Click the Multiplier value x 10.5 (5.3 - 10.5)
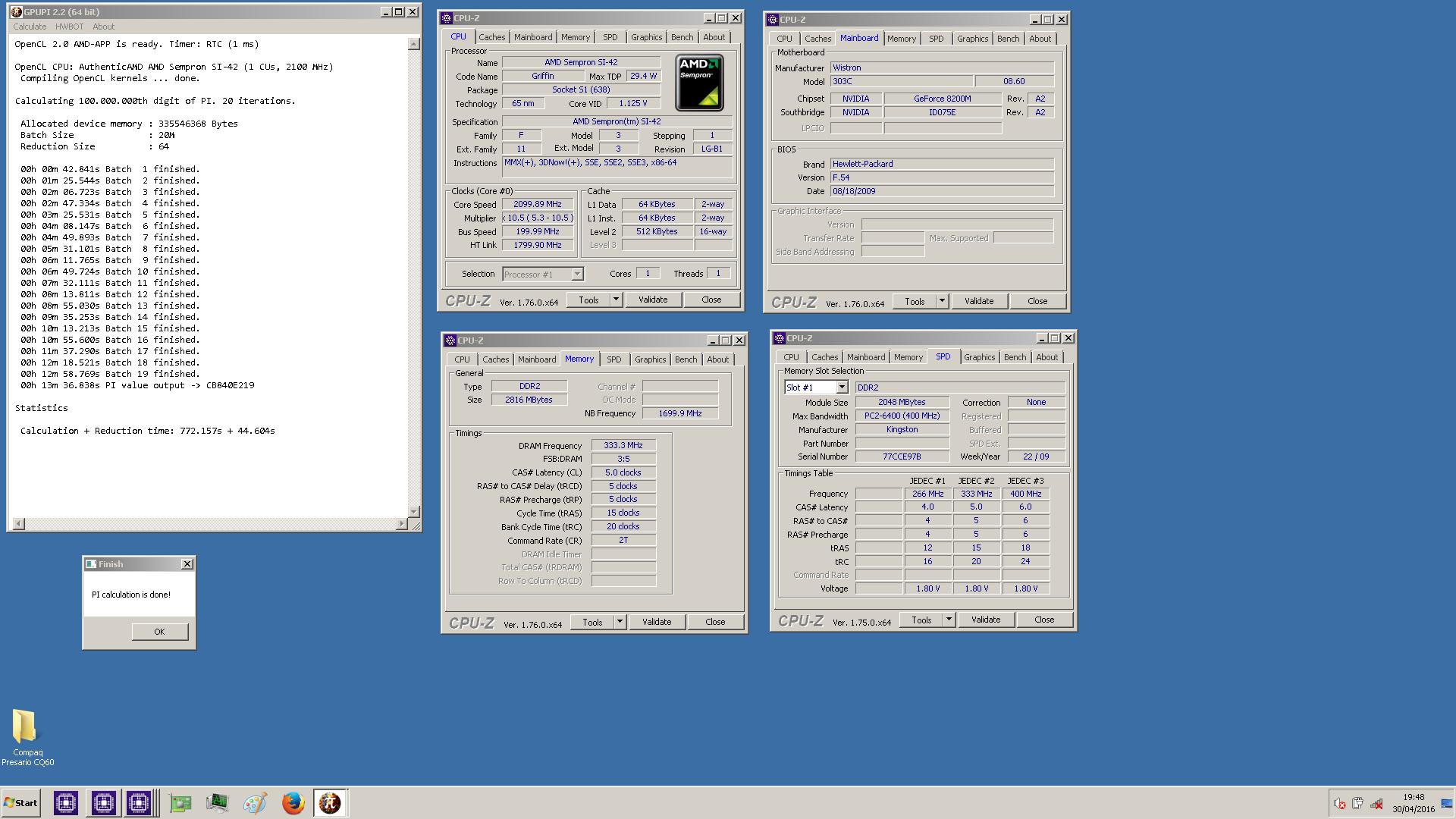 click(x=538, y=218)
